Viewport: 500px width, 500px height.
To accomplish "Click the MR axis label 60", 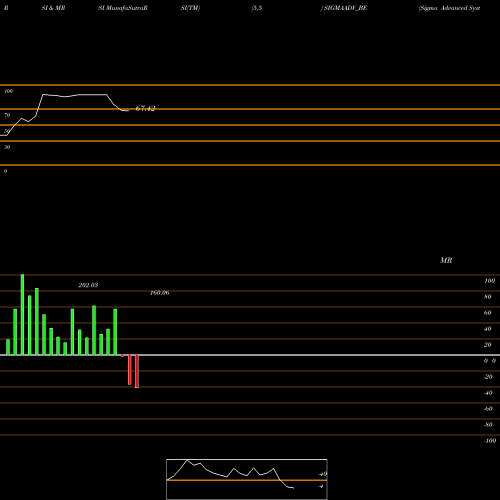I will [488, 313].
